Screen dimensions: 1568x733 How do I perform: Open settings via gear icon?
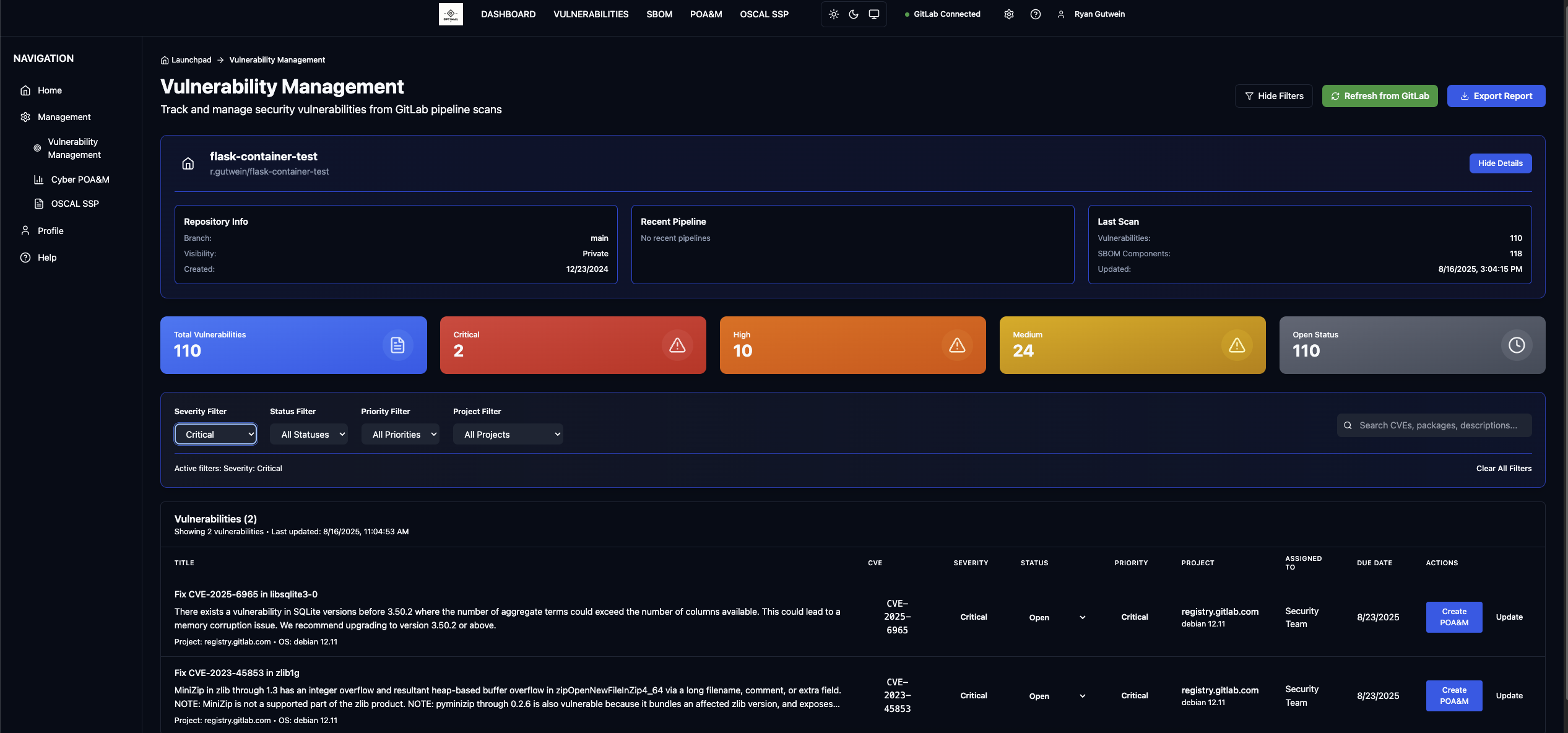(x=1008, y=14)
